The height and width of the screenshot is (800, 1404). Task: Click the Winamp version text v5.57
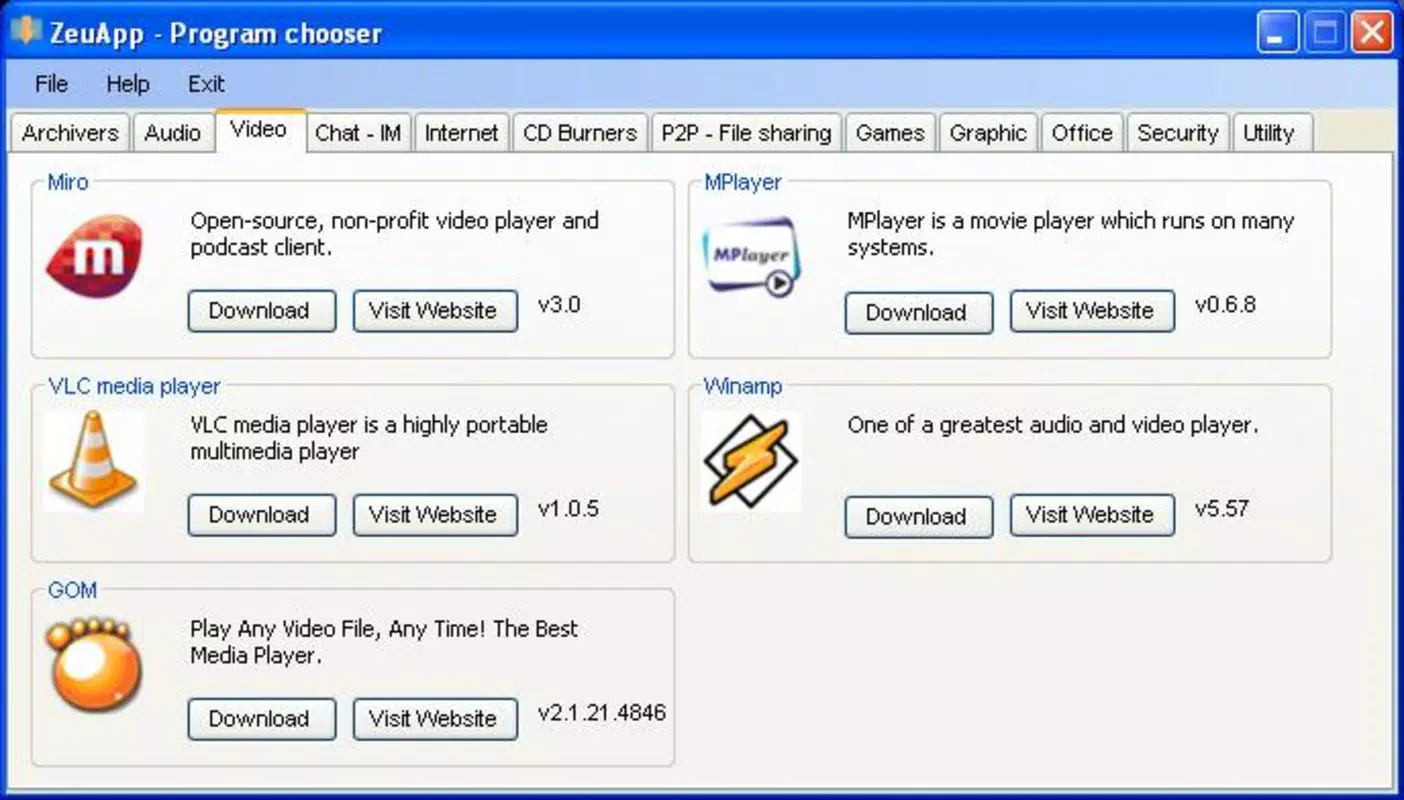pos(1222,509)
